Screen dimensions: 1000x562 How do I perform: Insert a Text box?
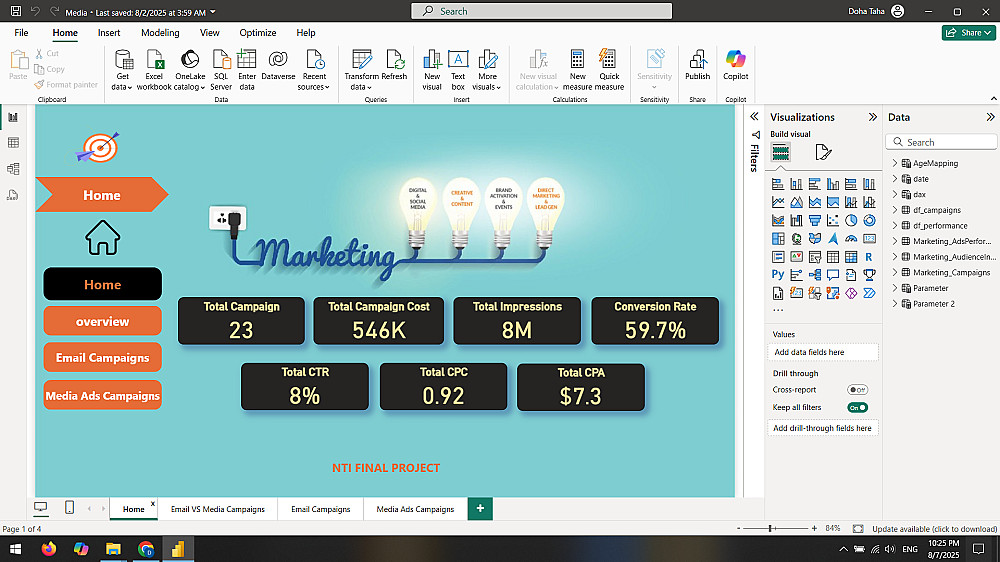coord(458,60)
